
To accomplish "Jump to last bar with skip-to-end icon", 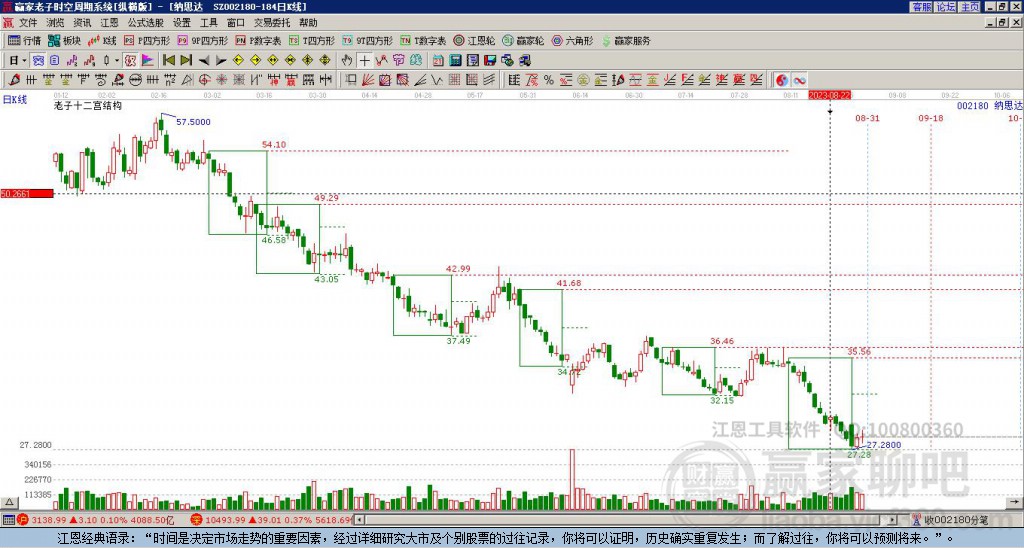I will 186,61.
